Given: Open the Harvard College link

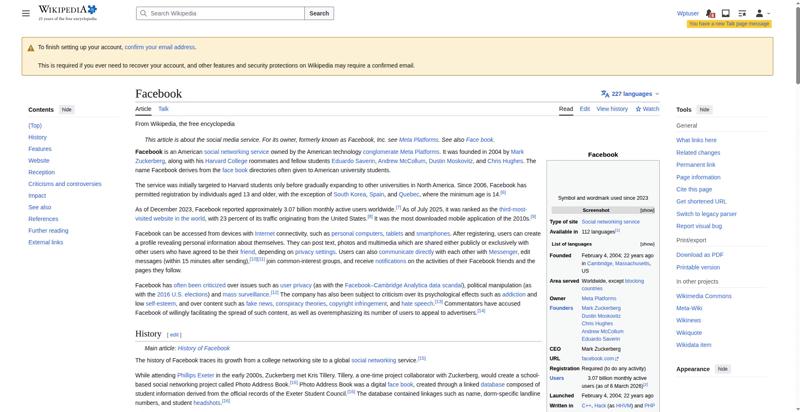Looking at the screenshot, I should (x=226, y=161).
